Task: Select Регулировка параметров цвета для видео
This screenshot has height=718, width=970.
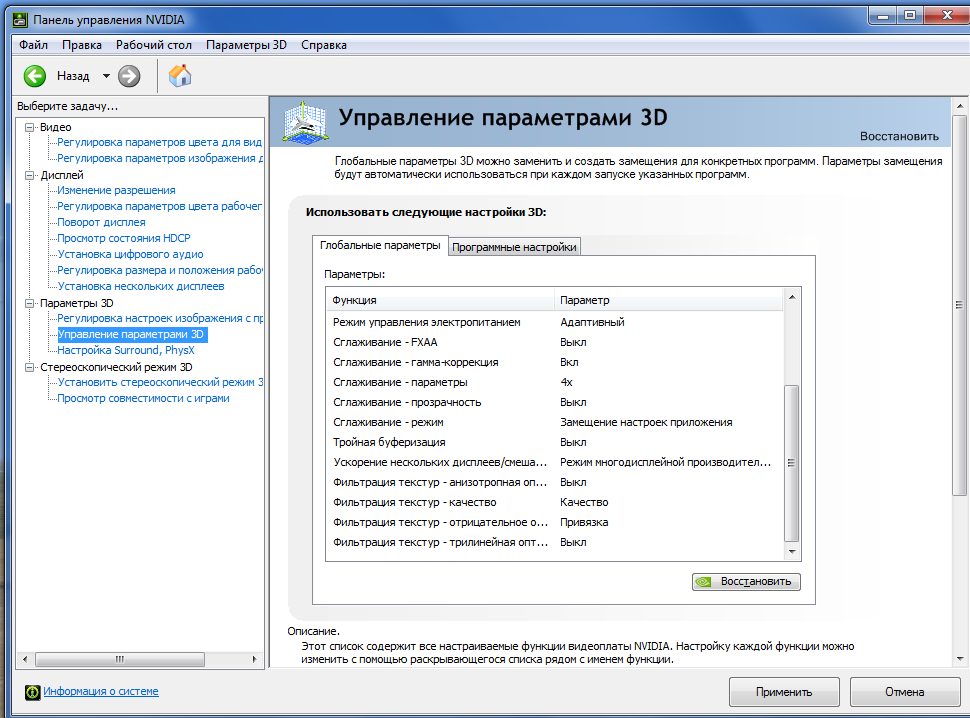Action: pos(160,142)
